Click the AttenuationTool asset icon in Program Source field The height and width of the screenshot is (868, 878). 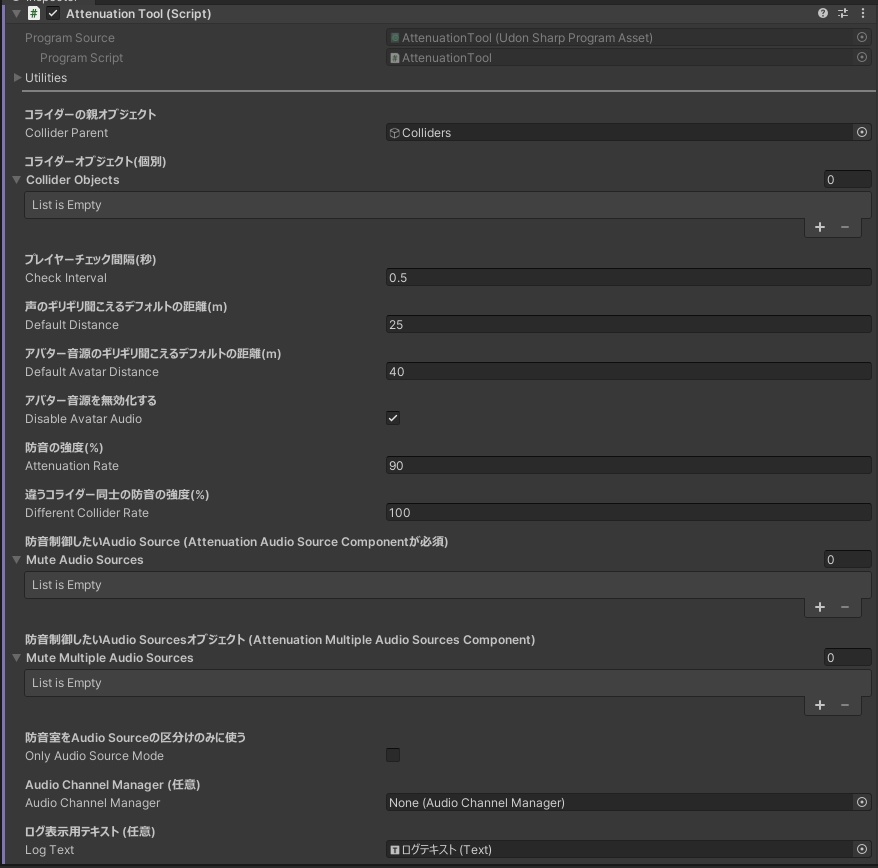click(394, 37)
